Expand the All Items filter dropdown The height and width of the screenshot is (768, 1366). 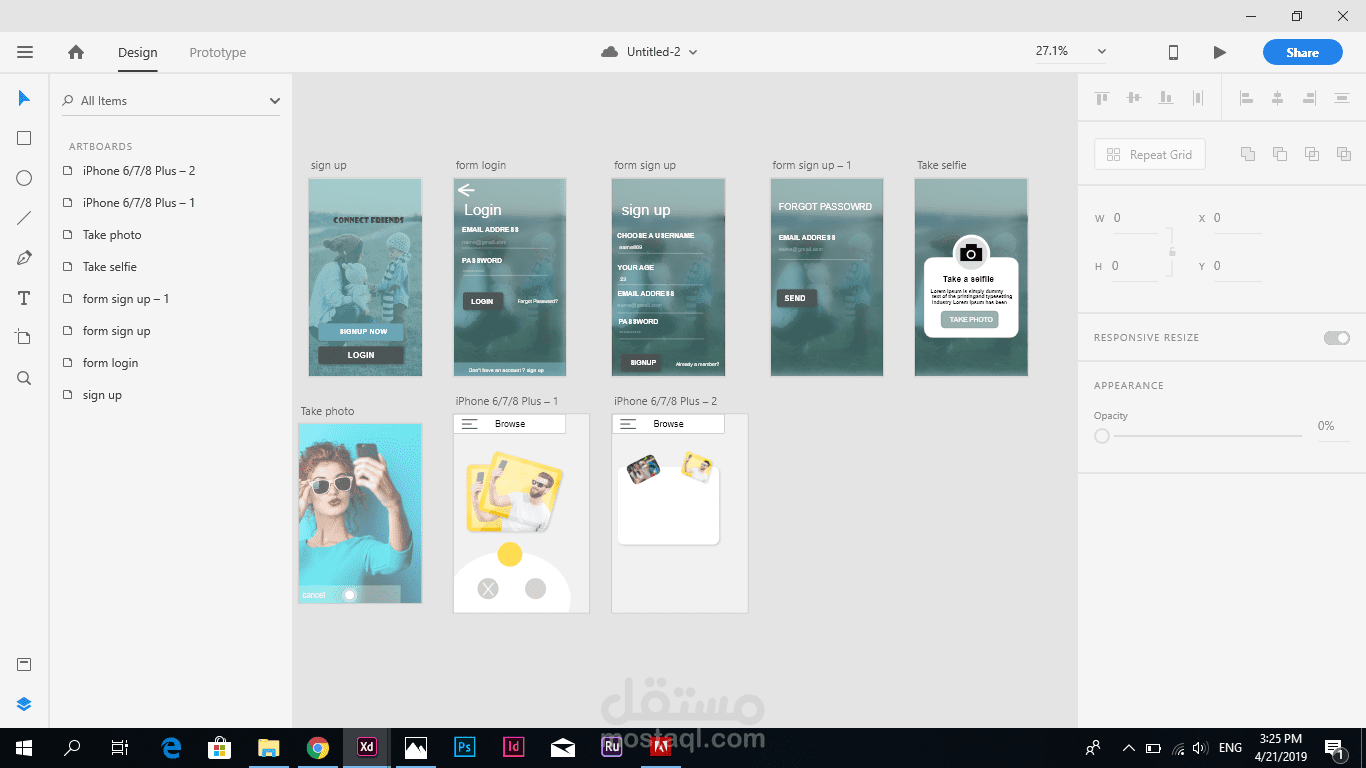tap(275, 101)
